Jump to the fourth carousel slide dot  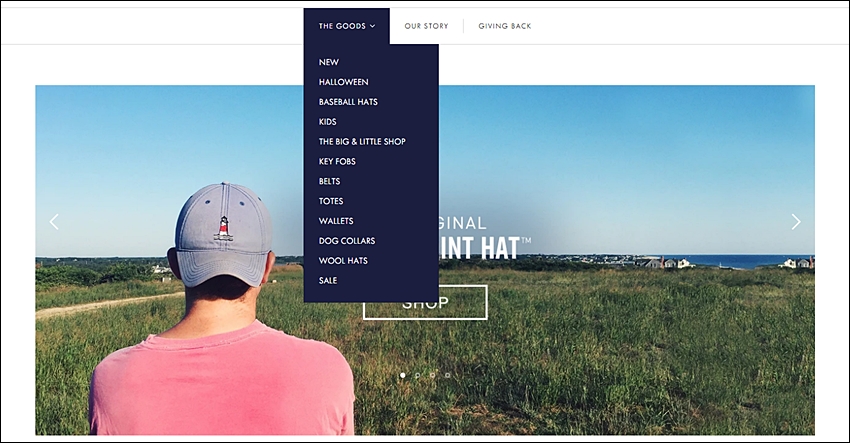[x=448, y=375]
